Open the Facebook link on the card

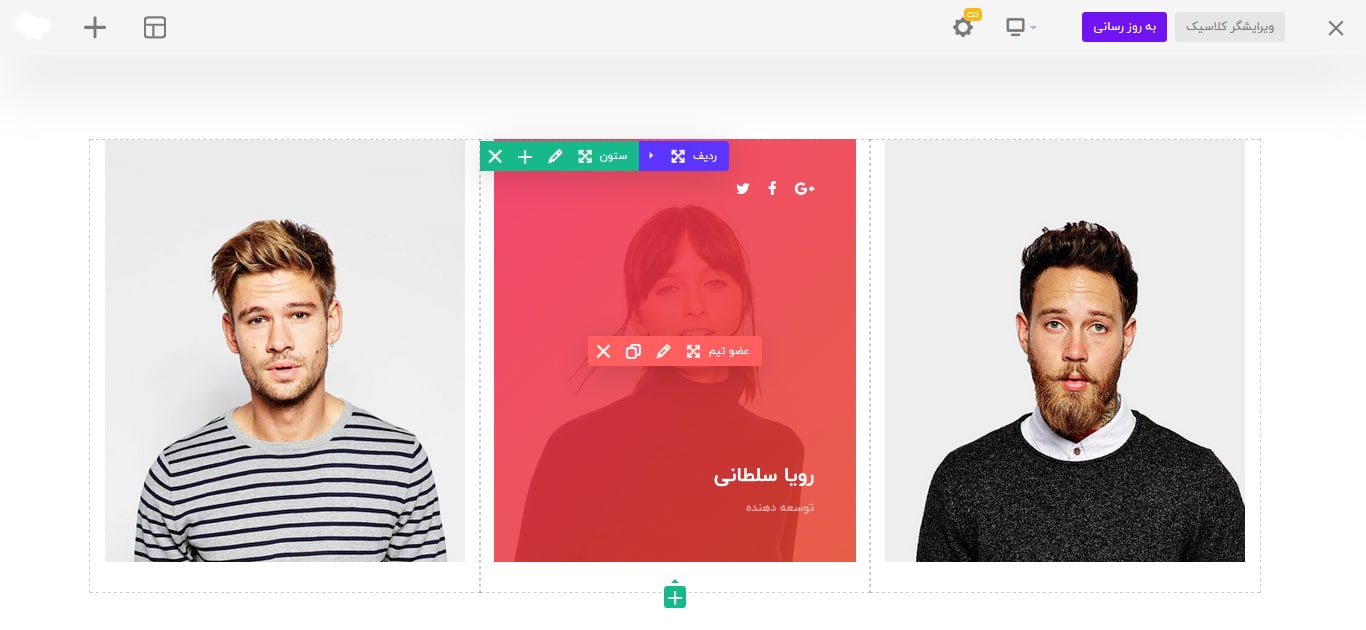(772, 188)
